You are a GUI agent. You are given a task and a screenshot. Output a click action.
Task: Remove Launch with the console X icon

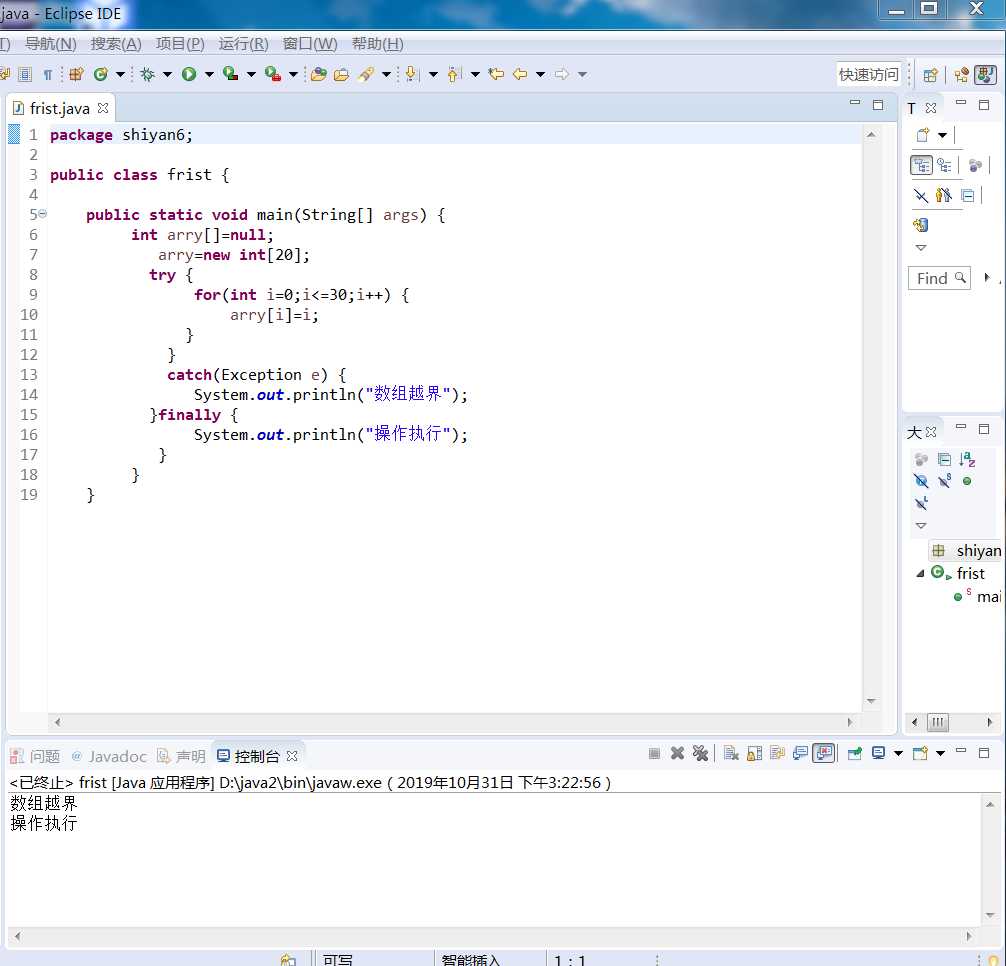(x=677, y=753)
